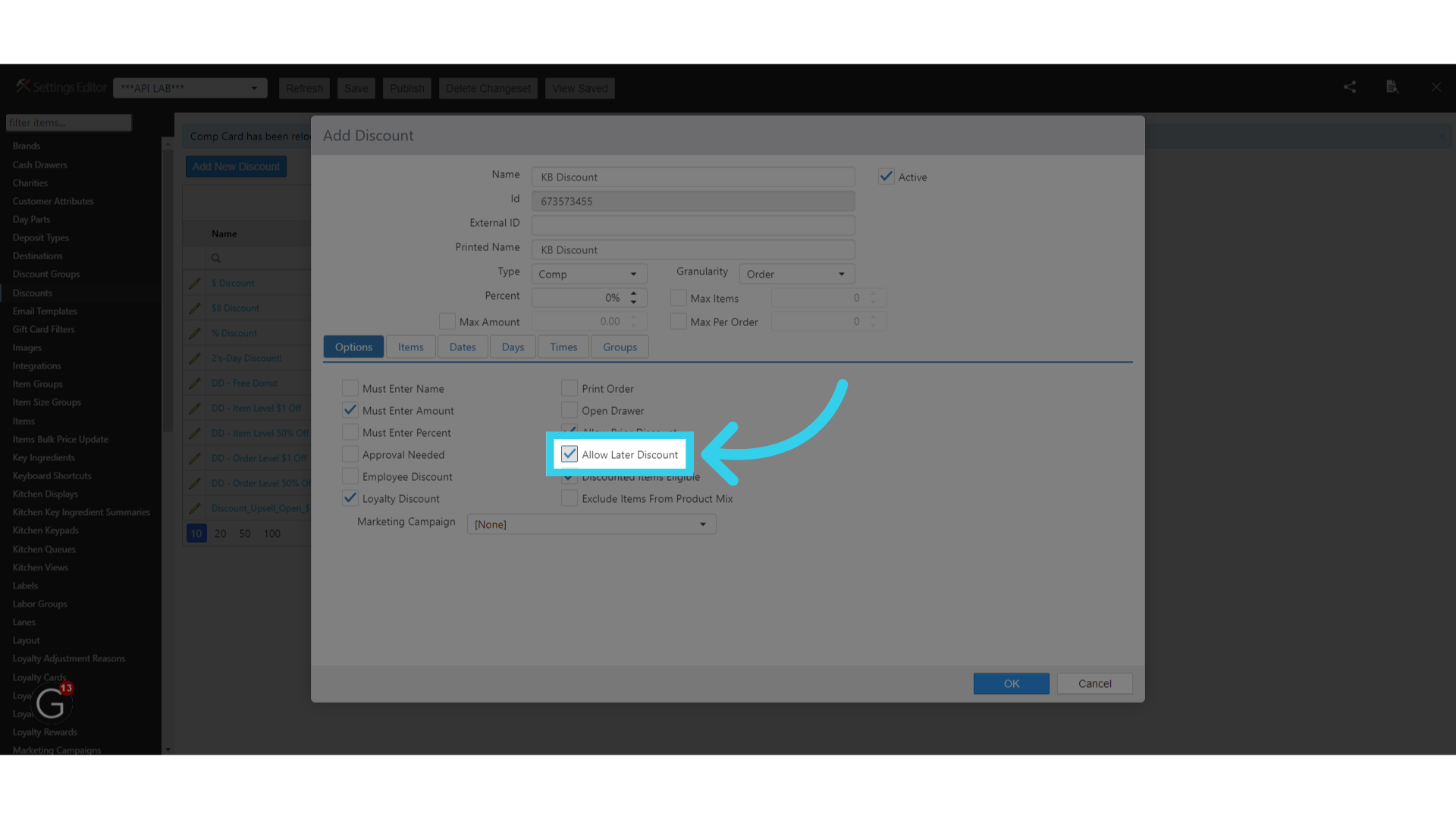Switch to the Items tab
The image size is (1456, 819).
click(x=410, y=347)
